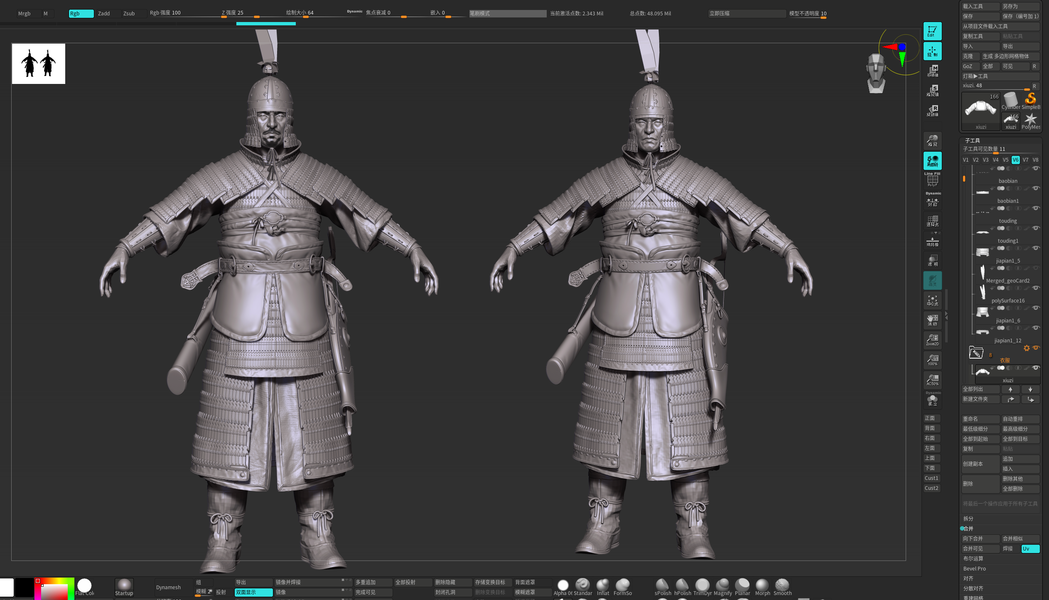This screenshot has height=600, width=1049.
Task: Expand the Bevel Pro section
Action: [x=974, y=569]
